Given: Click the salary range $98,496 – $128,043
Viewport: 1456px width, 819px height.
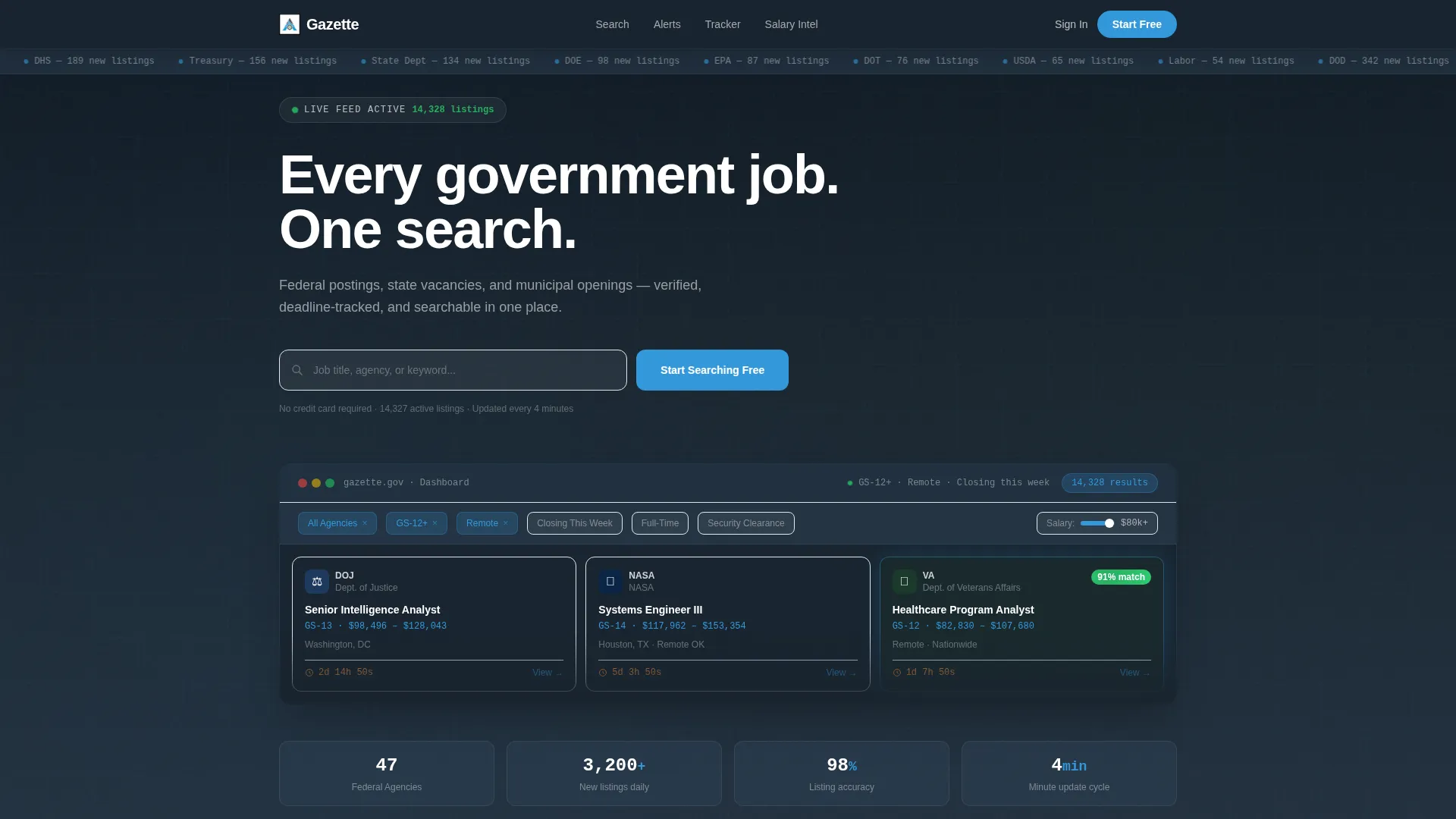Looking at the screenshot, I should [397, 626].
